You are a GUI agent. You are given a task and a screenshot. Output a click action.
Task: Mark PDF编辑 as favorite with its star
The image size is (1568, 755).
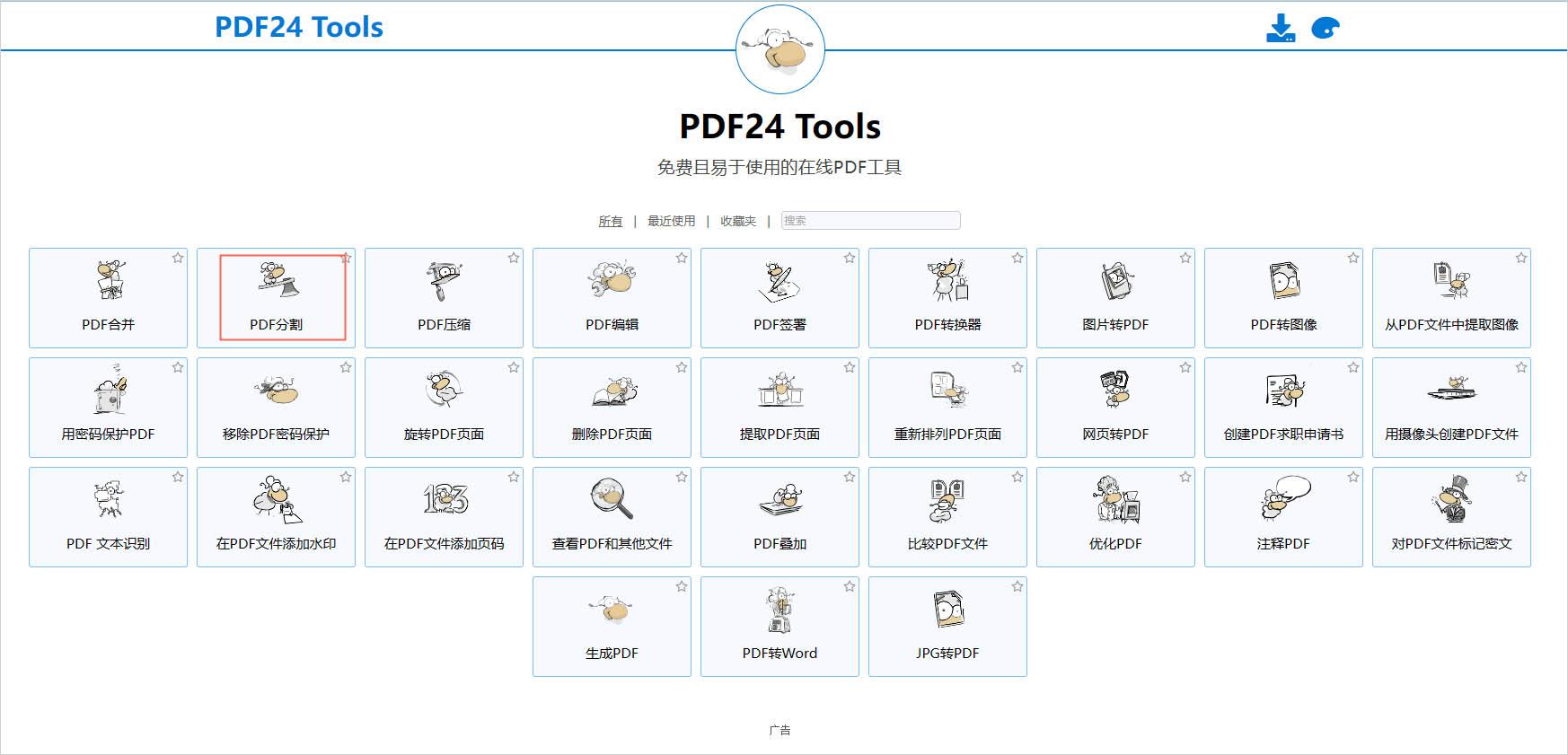[x=682, y=258]
